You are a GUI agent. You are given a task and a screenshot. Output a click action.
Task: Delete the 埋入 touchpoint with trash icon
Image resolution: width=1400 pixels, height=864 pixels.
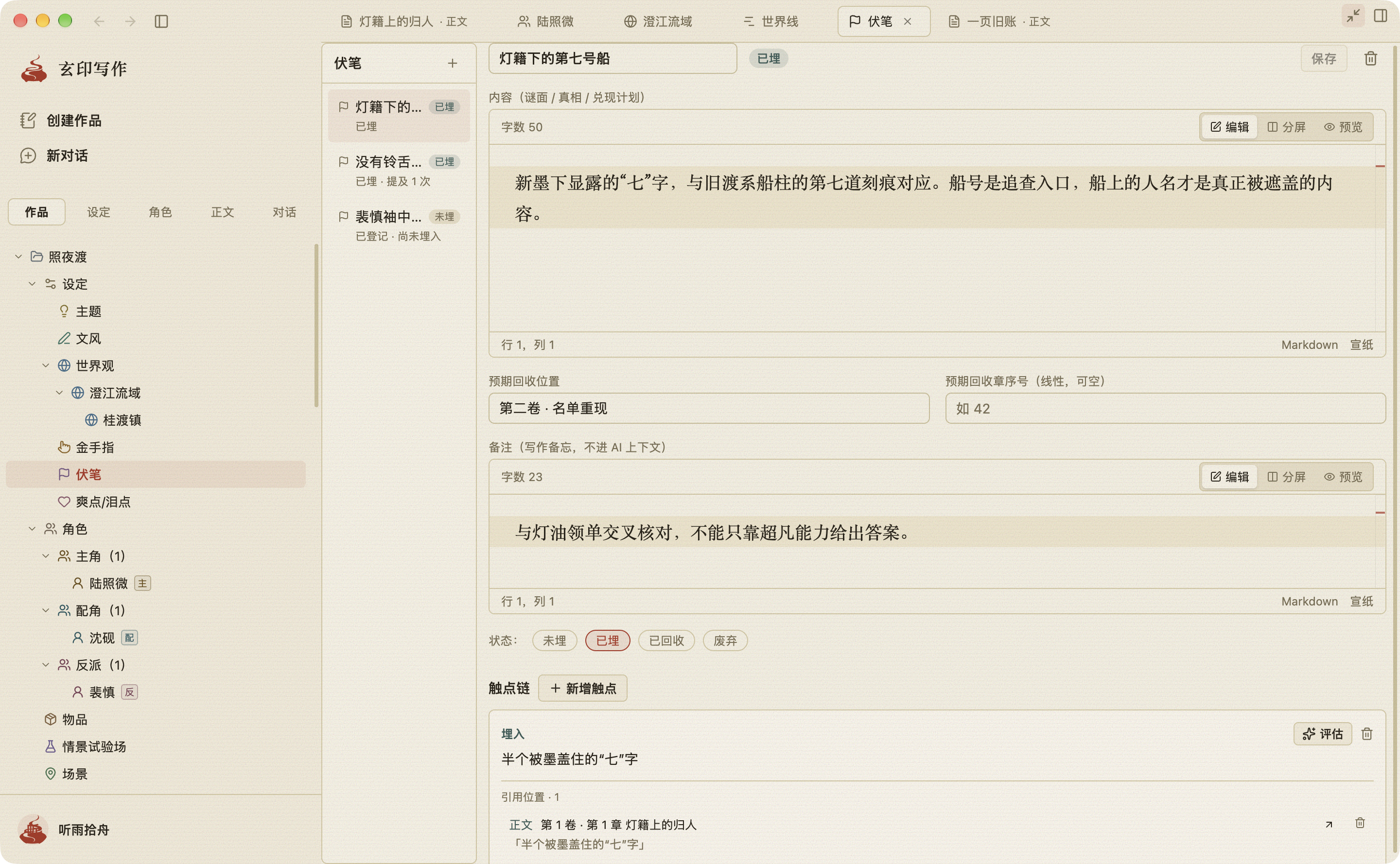1366,734
